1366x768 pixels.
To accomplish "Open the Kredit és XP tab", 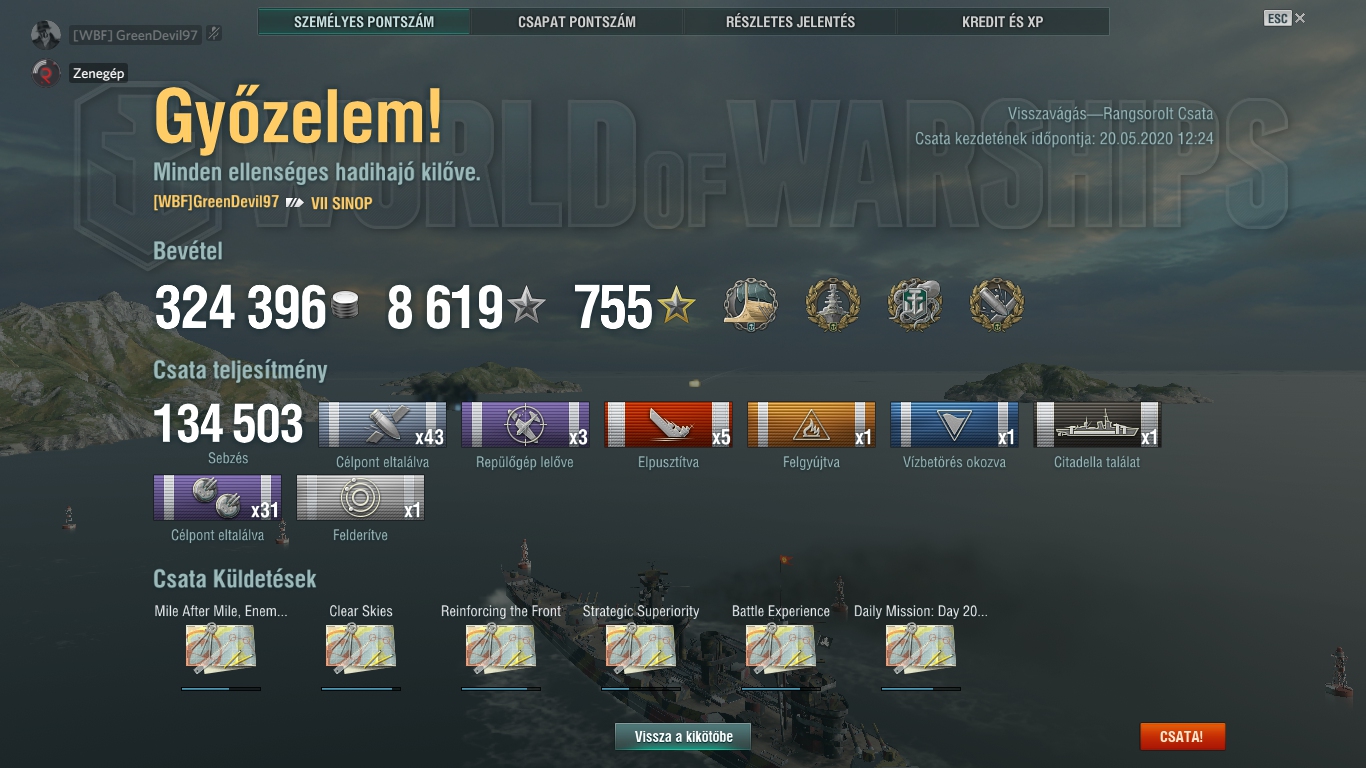I will click(x=1003, y=22).
